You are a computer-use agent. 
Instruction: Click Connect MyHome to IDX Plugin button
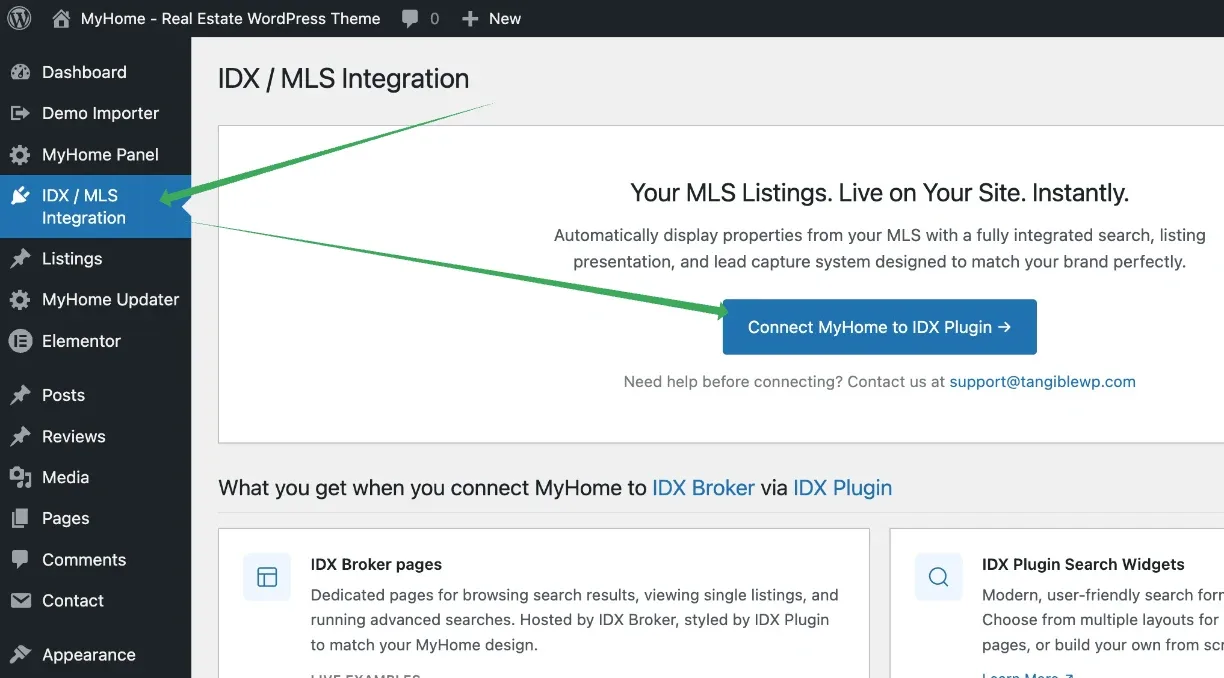point(879,327)
